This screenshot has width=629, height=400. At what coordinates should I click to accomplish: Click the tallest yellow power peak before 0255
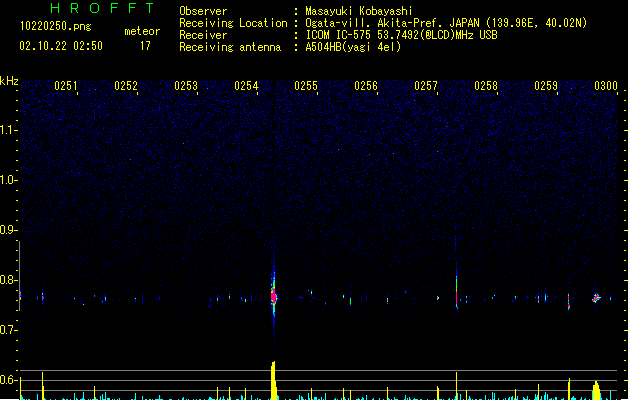(x=274, y=380)
